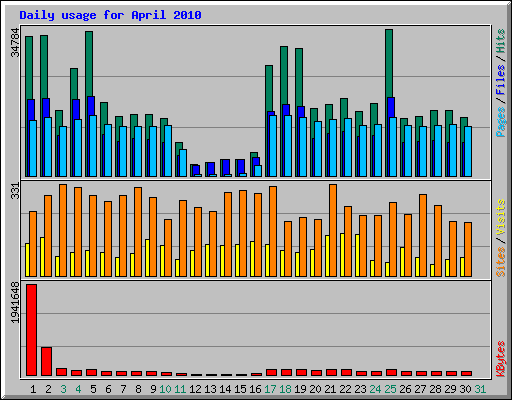Click the day "13" x-axis label
Screen dimensions: 512x400
point(210,389)
